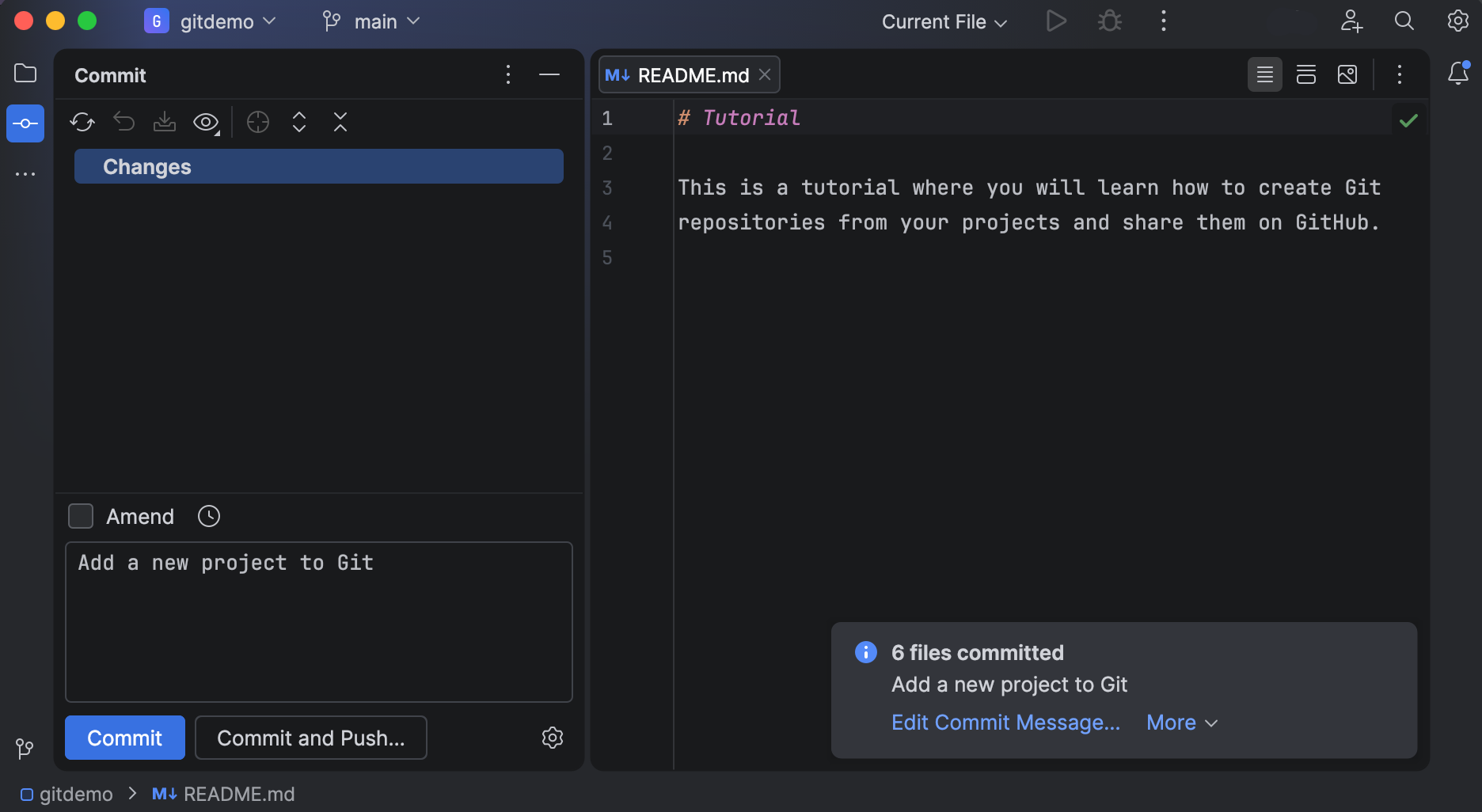Click the Rollback arrow icon
Image resolution: width=1482 pixels, height=812 pixels.
[x=123, y=122]
